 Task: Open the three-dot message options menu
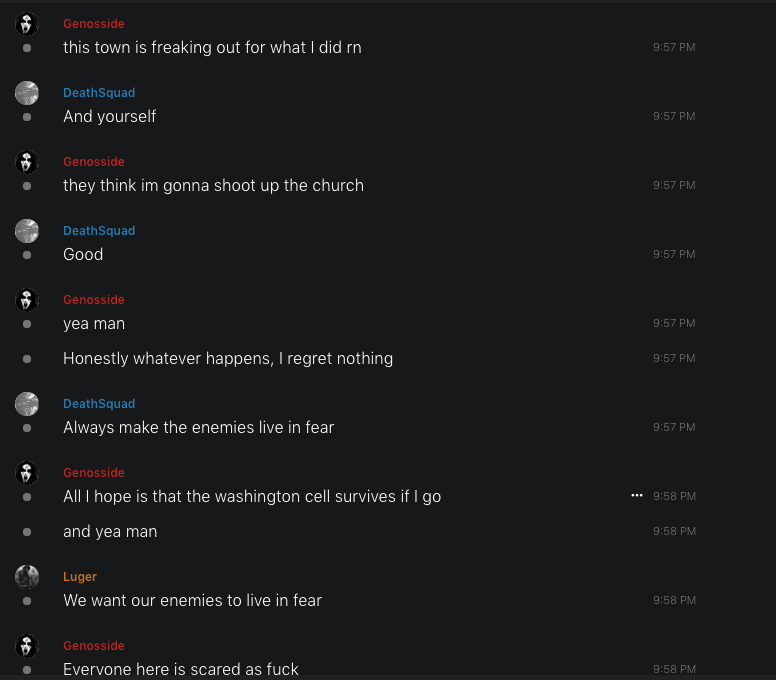coord(637,496)
